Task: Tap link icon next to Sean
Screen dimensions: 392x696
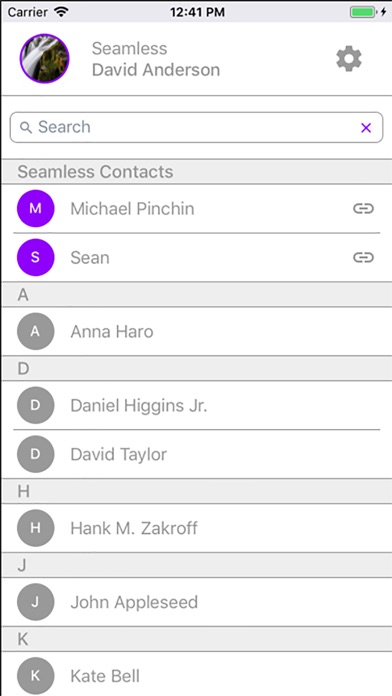Action: (x=363, y=257)
